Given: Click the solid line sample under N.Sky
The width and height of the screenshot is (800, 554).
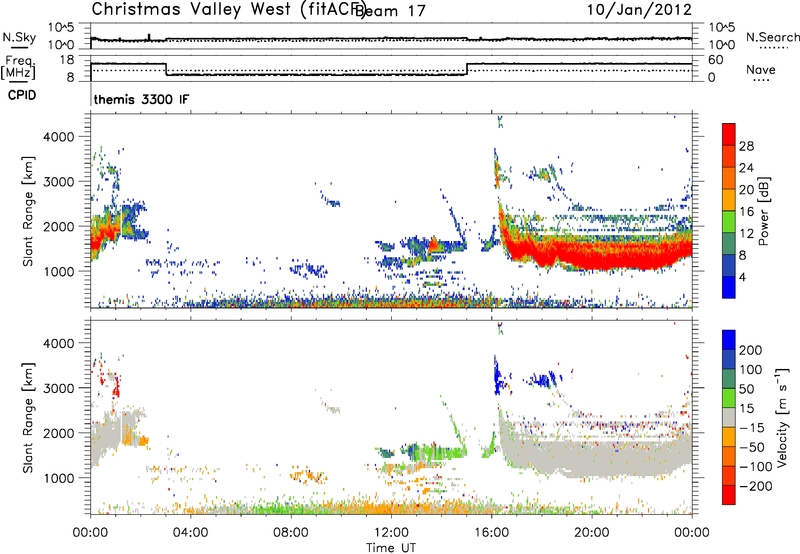Looking at the screenshot, I should pos(20,47).
